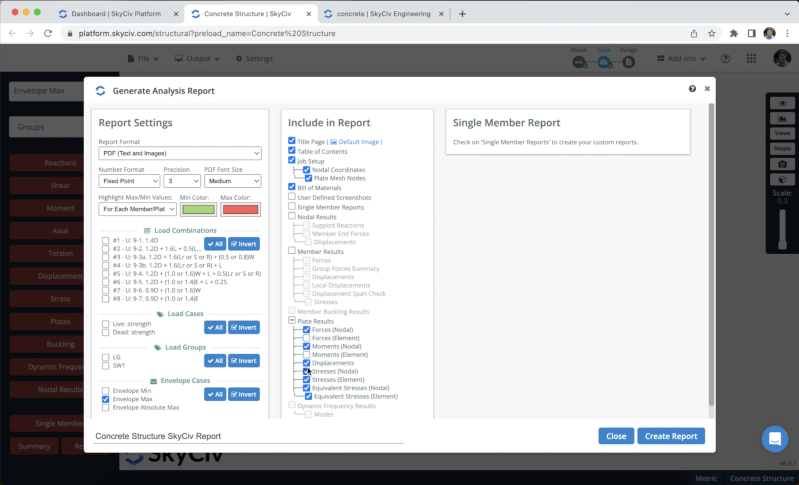This screenshot has height=485, width=799.
Task: Open browser tab list chevron
Action: 787,14
